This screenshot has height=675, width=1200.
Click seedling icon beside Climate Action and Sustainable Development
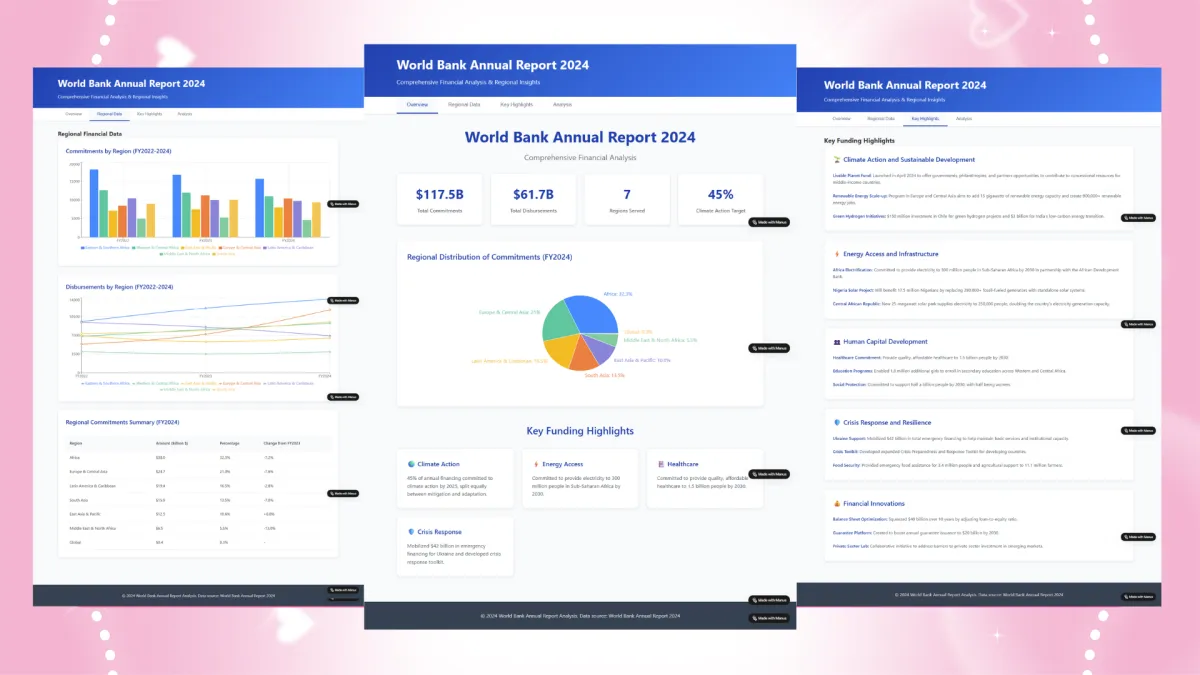point(837,159)
